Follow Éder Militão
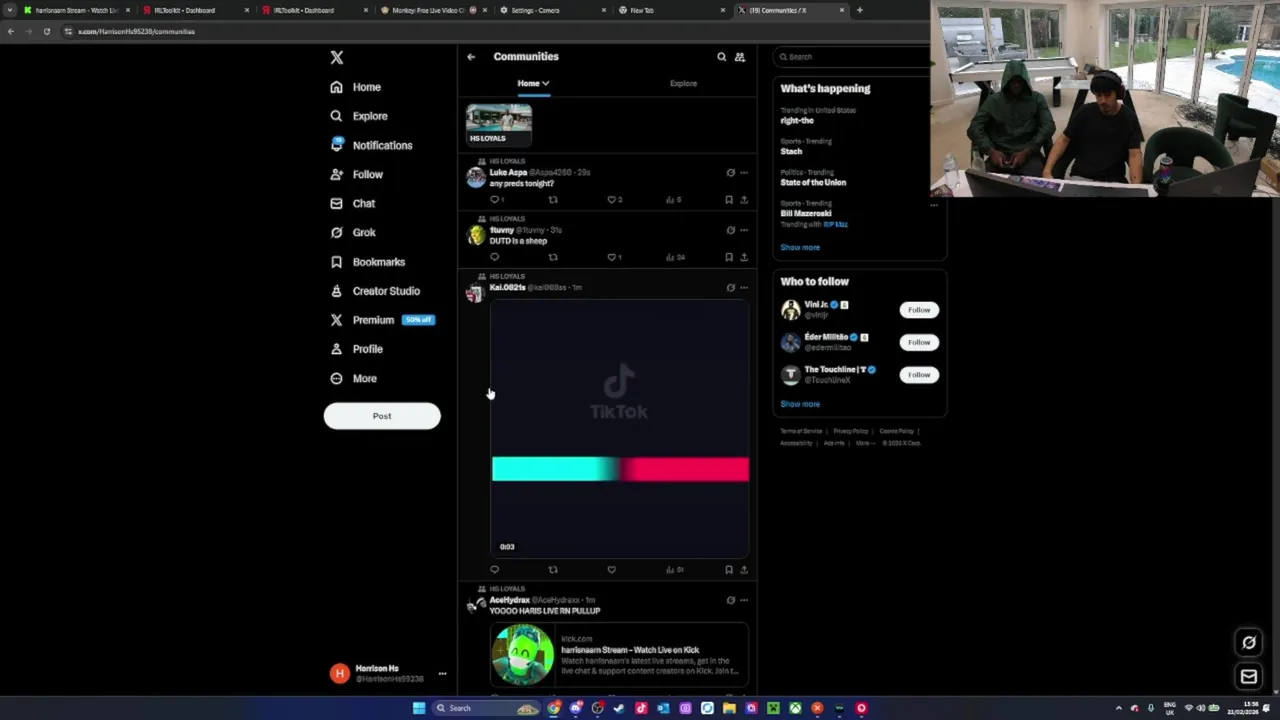Screen dimensions: 1280x720 [x=919, y=342]
